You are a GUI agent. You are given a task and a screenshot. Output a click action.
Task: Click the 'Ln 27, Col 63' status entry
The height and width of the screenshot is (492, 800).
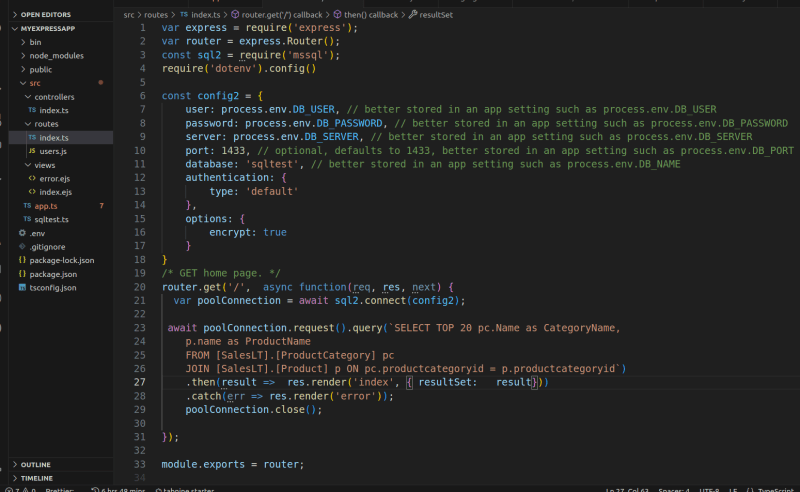[x=627, y=490]
